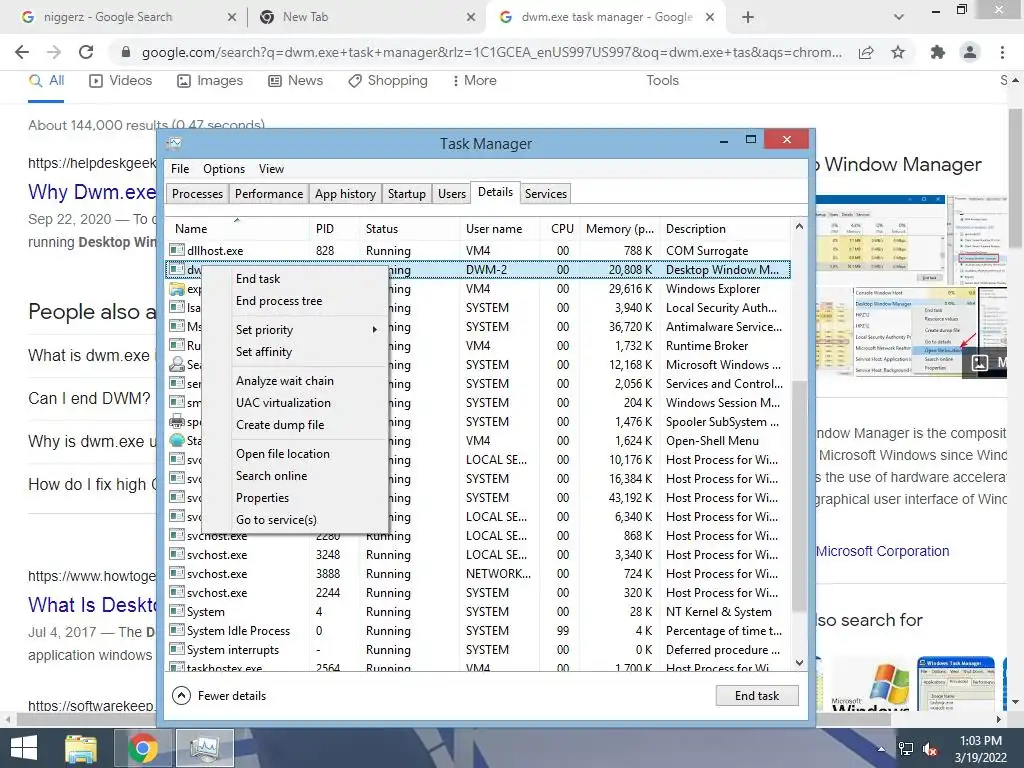1024x768 pixels.
Task: Sort by the Memory column header
Action: [x=620, y=229]
